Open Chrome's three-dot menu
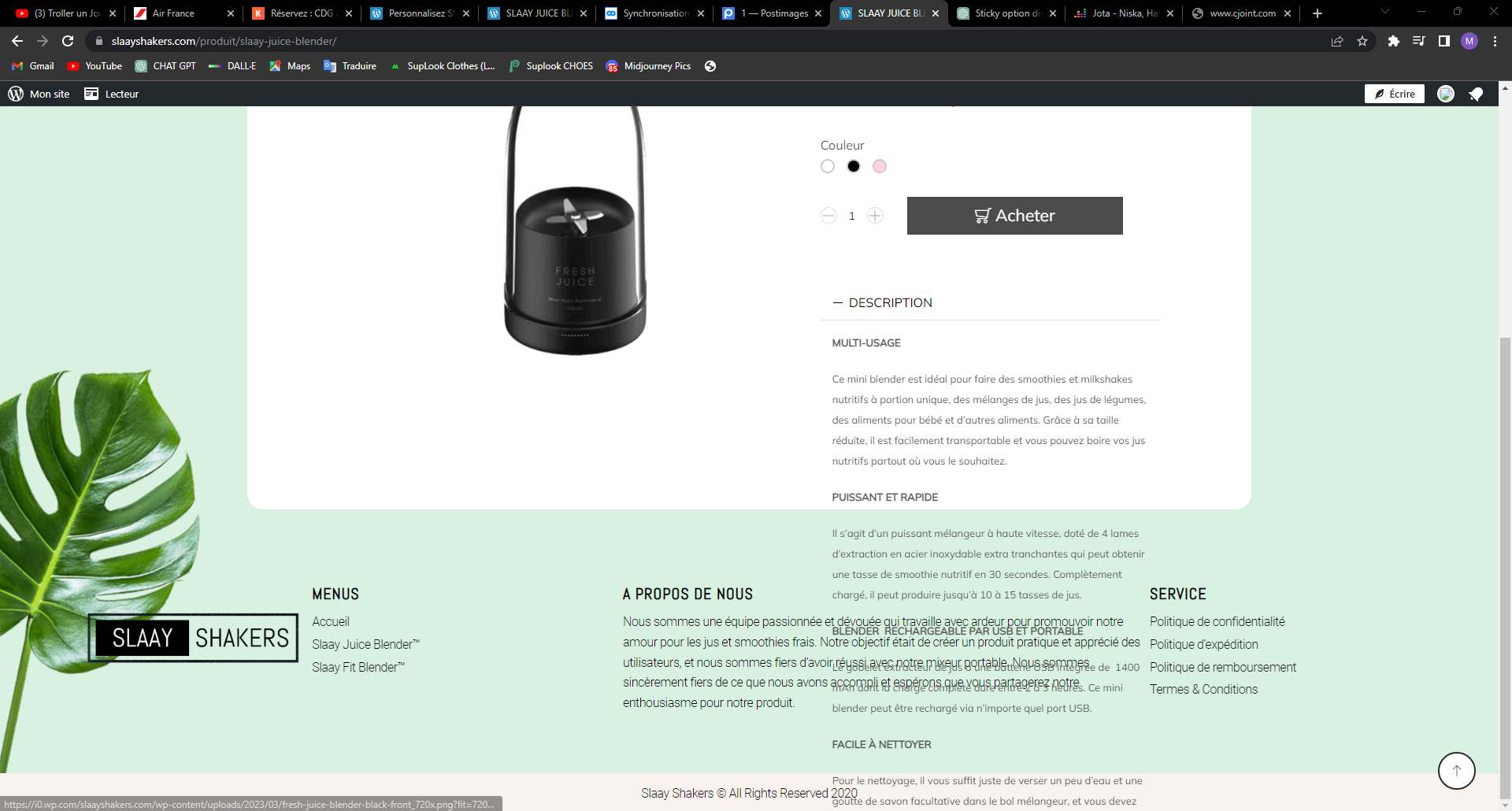 pyautogui.click(x=1495, y=41)
